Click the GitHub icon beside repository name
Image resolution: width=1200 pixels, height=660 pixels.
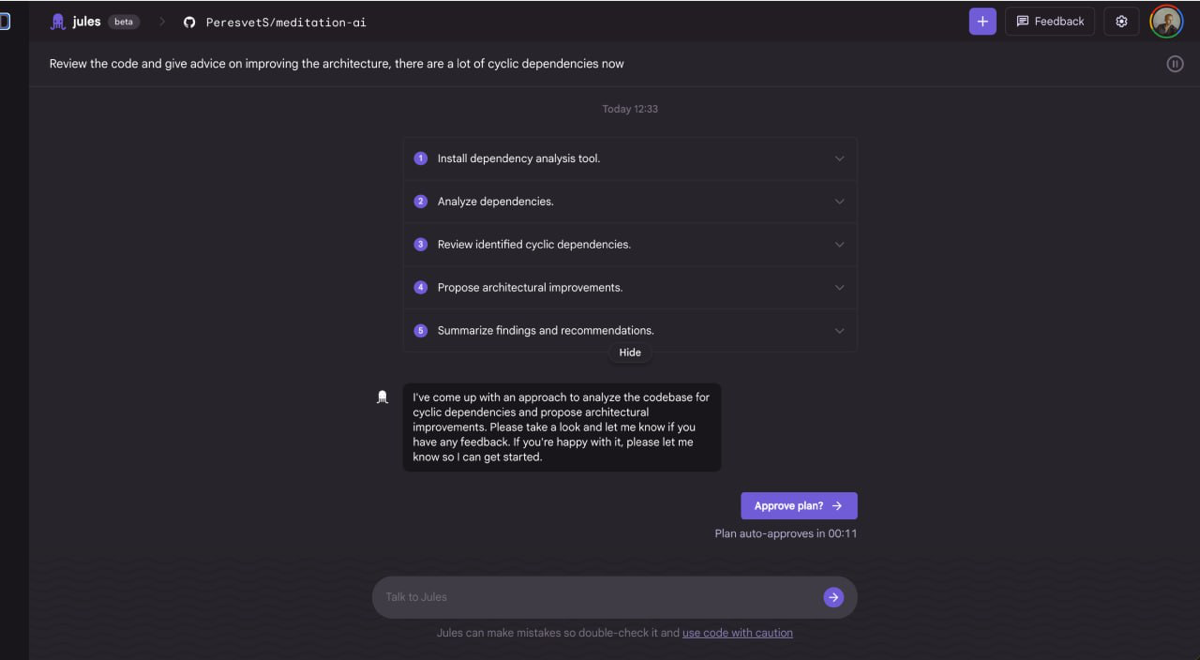[x=190, y=22]
